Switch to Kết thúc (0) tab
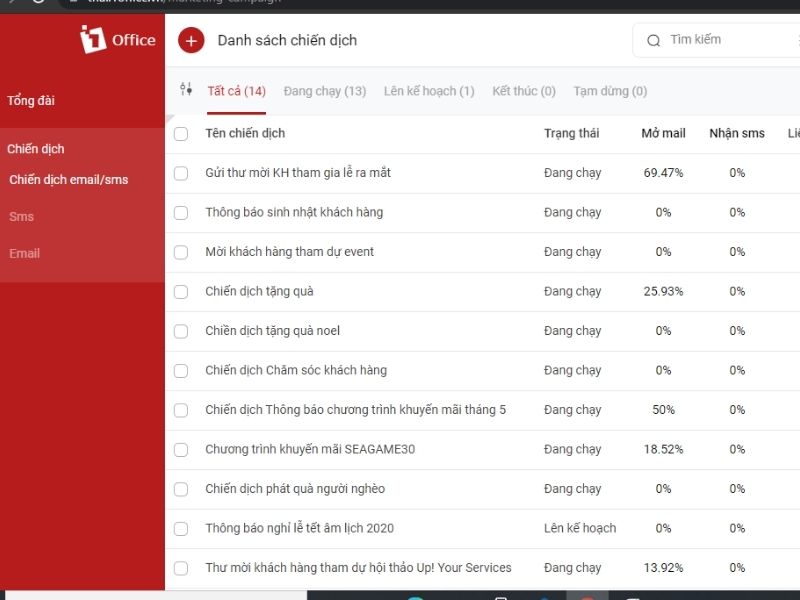 pos(524,91)
